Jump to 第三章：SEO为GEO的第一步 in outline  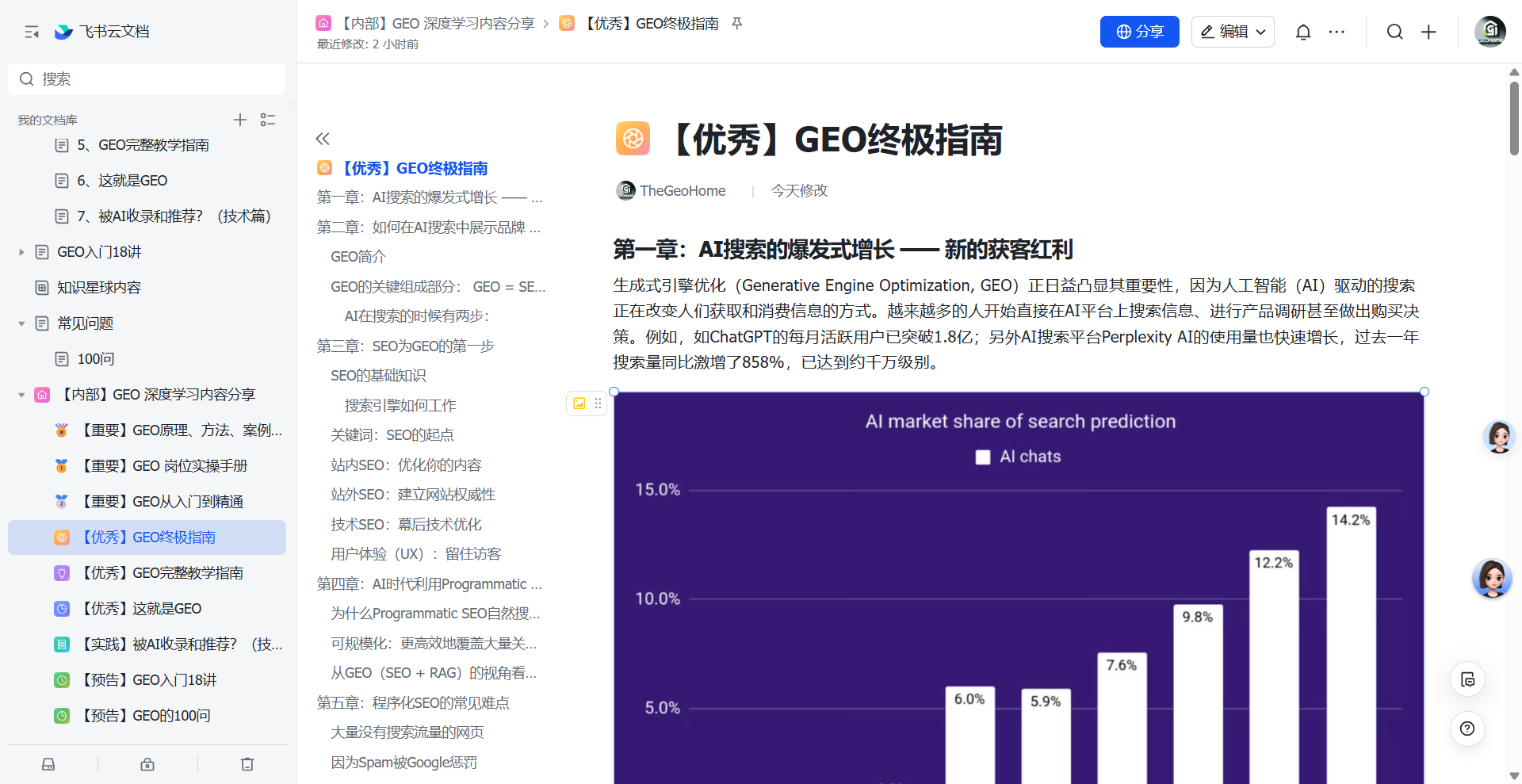pos(405,346)
